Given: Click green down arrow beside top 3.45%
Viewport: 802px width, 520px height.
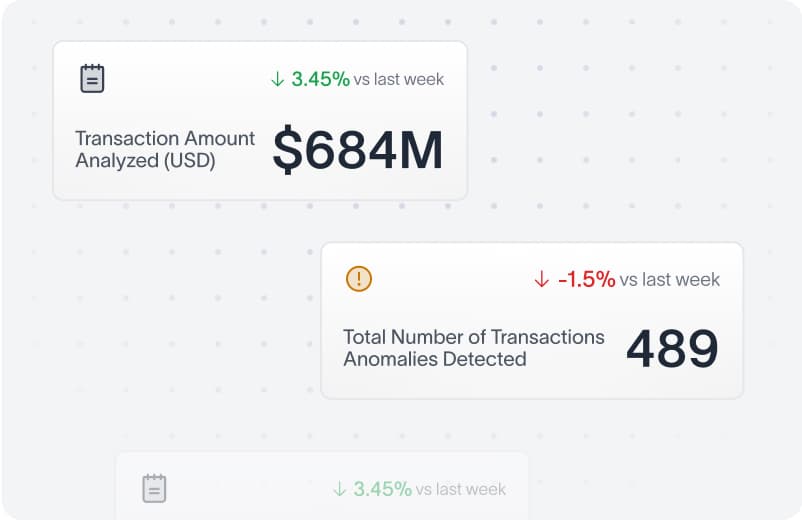Looking at the screenshot, I should [278, 79].
